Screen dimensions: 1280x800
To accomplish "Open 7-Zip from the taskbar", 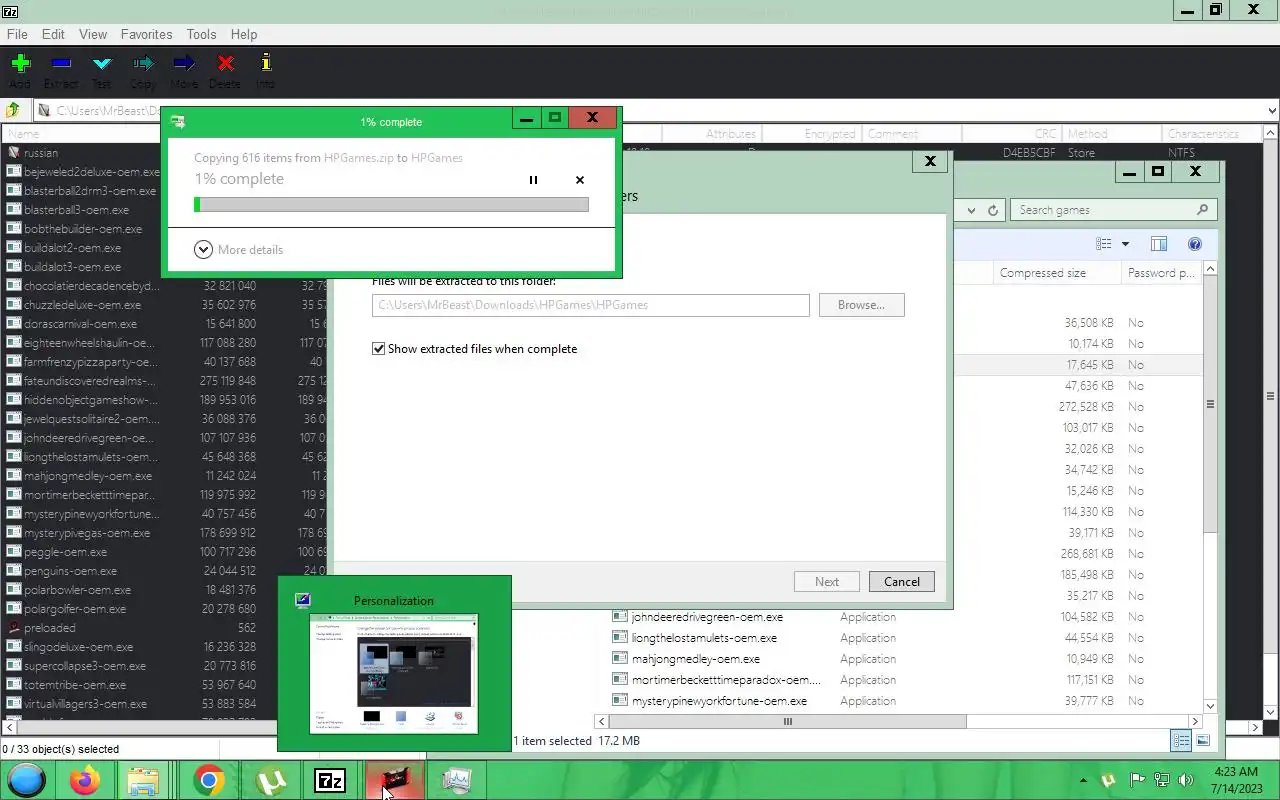I will point(330,780).
